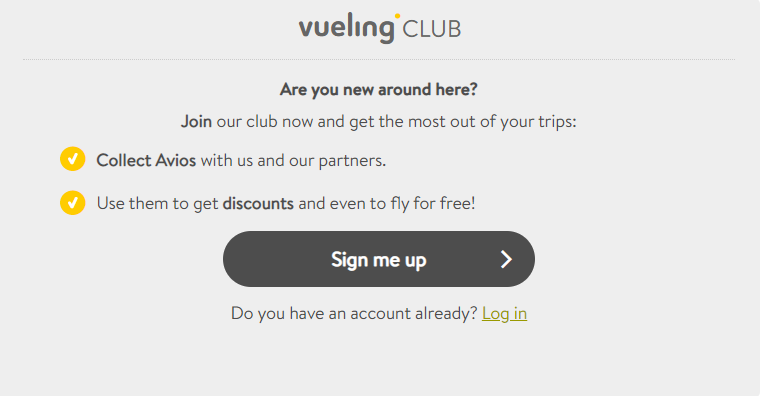Click 'our club now and' text

point(281,121)
